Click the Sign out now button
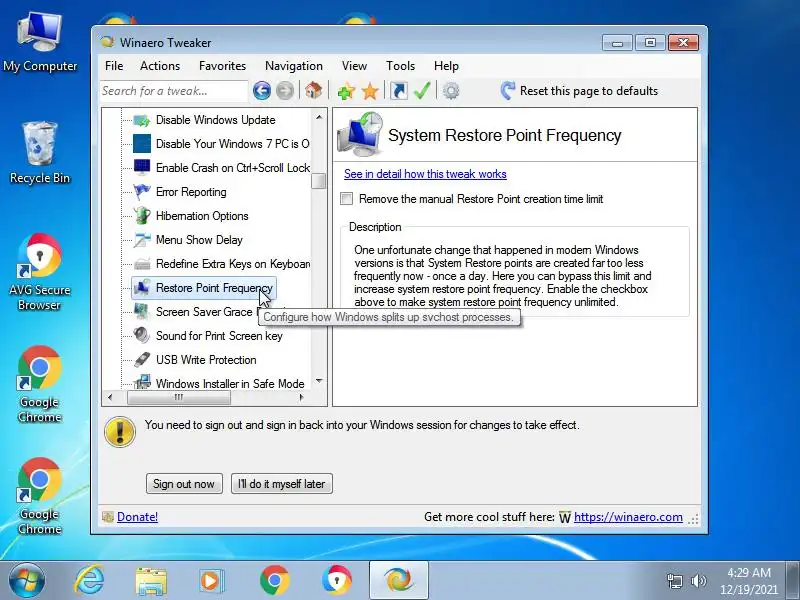Viewport: 800px width, 600px height. pyautogui.click(x=184, y=484)
